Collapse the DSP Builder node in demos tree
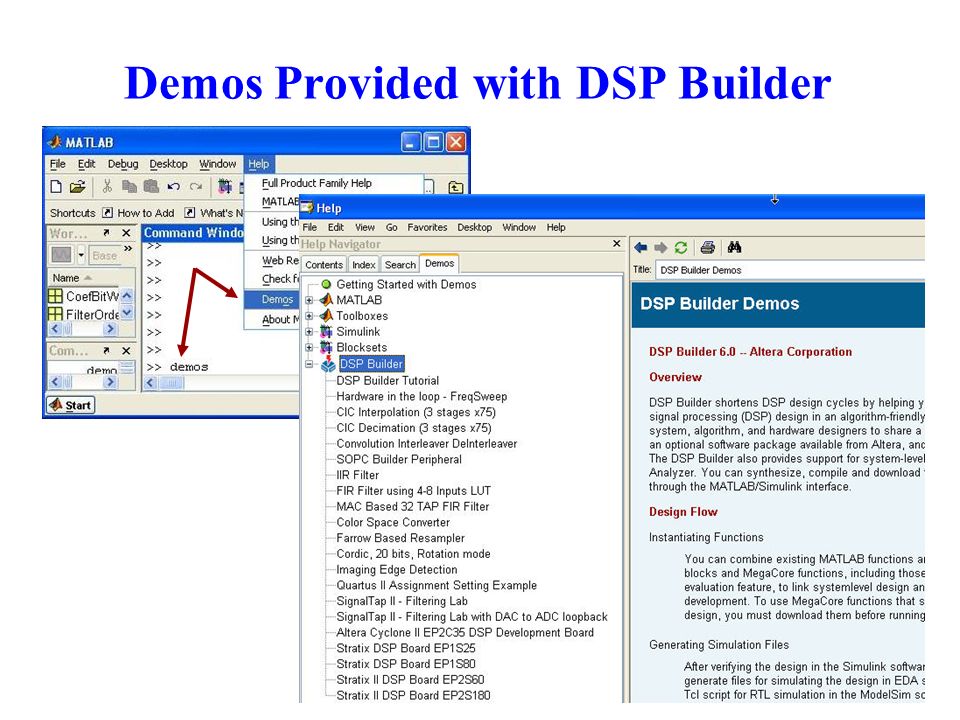Screen dimensions: 960x720 point(309,364)
